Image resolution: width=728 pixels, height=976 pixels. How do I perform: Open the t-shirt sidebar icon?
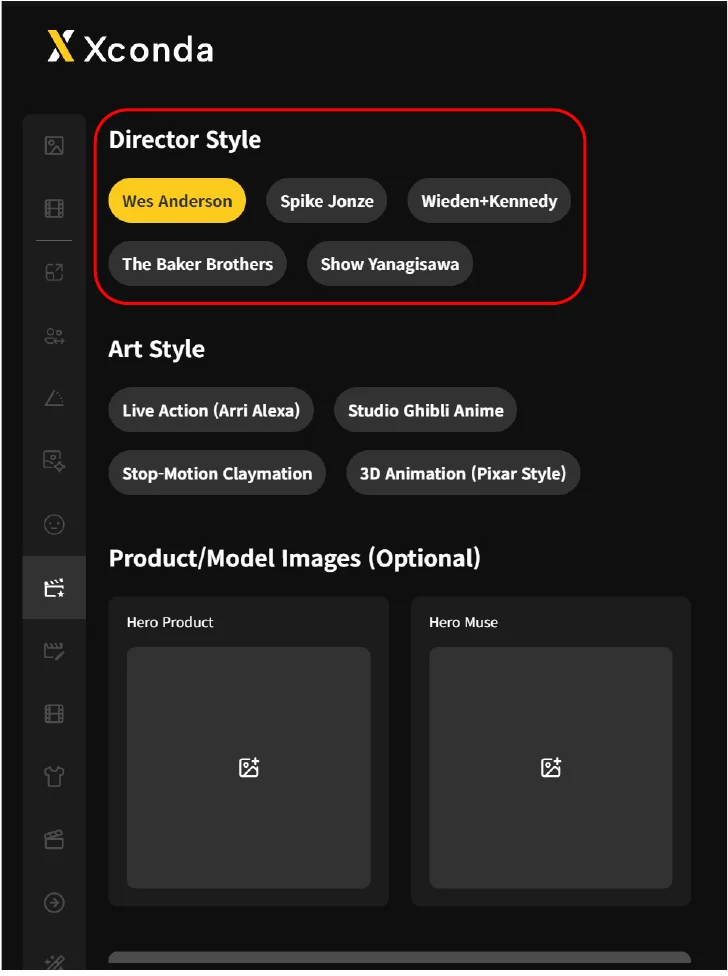tap(54, 776)
